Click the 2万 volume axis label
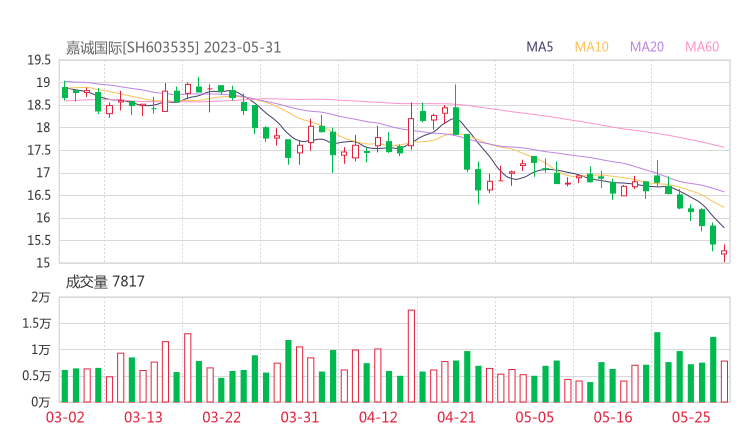This screenshot has width=740, height=440. [x=41, y=297]
